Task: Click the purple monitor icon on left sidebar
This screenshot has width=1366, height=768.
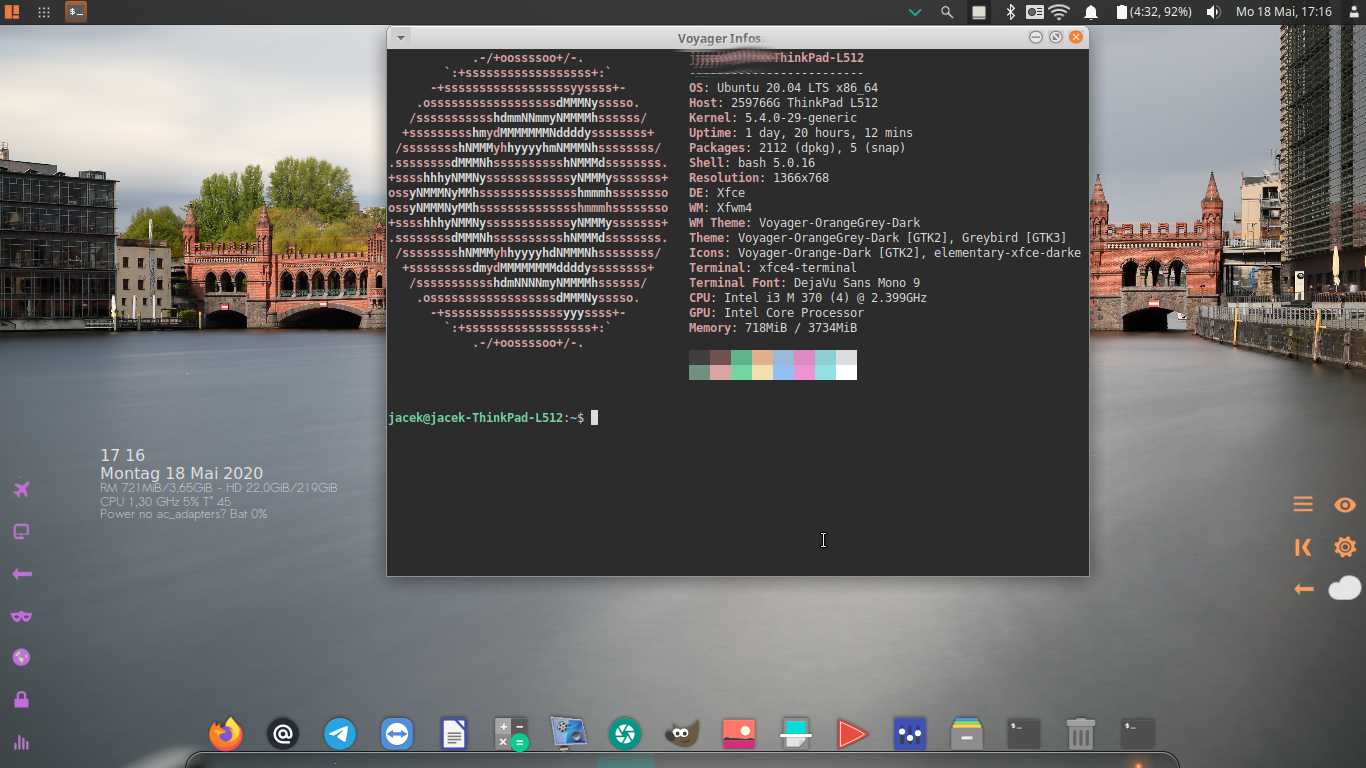Action: [21, 532]
